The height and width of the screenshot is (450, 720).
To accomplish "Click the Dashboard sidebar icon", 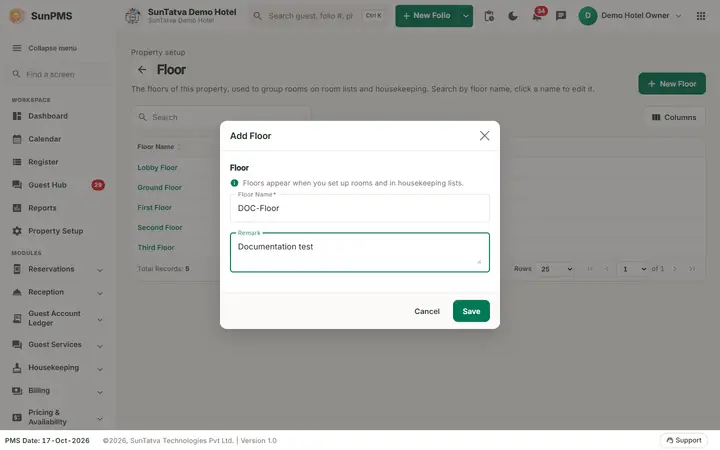I will [17, 116].
